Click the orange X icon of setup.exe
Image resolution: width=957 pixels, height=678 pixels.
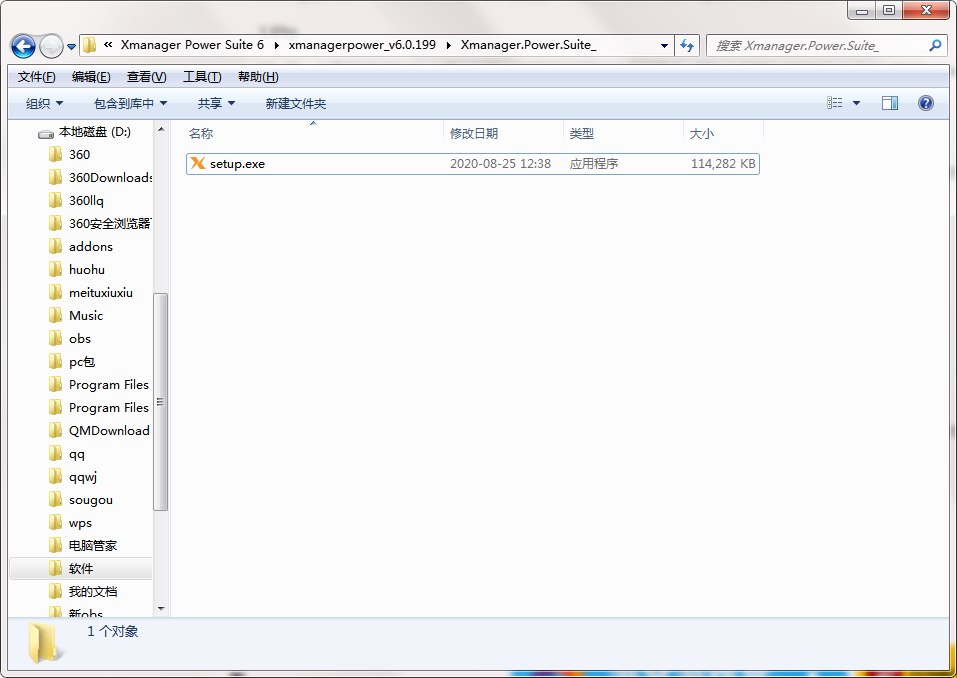(x=198, y=163)
